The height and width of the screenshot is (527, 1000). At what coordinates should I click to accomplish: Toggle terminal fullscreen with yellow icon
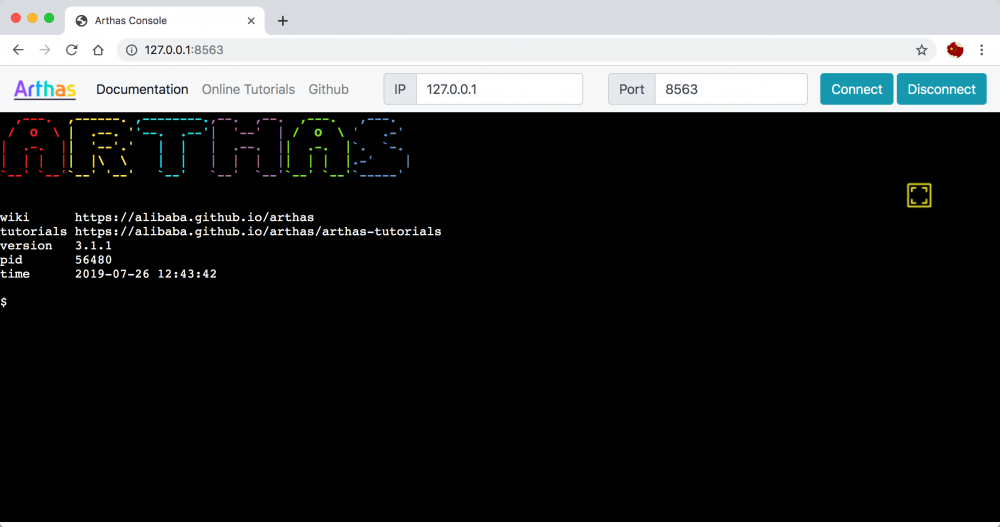919,195
